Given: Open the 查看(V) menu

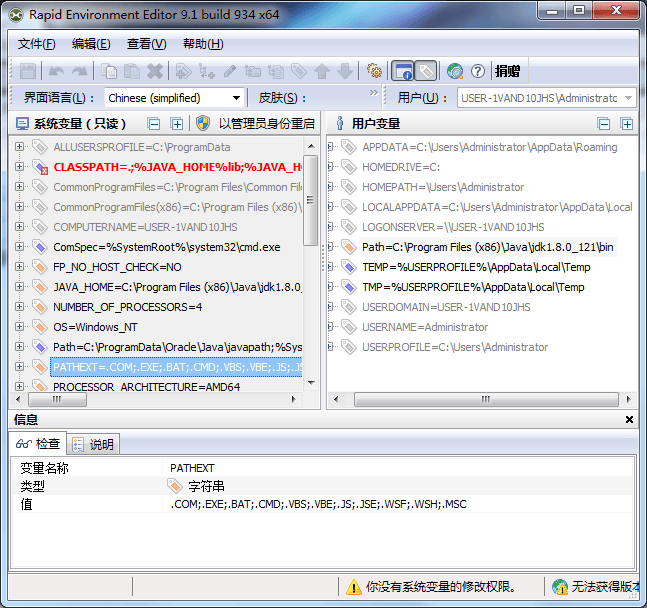Looking at the screenshot, I should coord(146,44).
